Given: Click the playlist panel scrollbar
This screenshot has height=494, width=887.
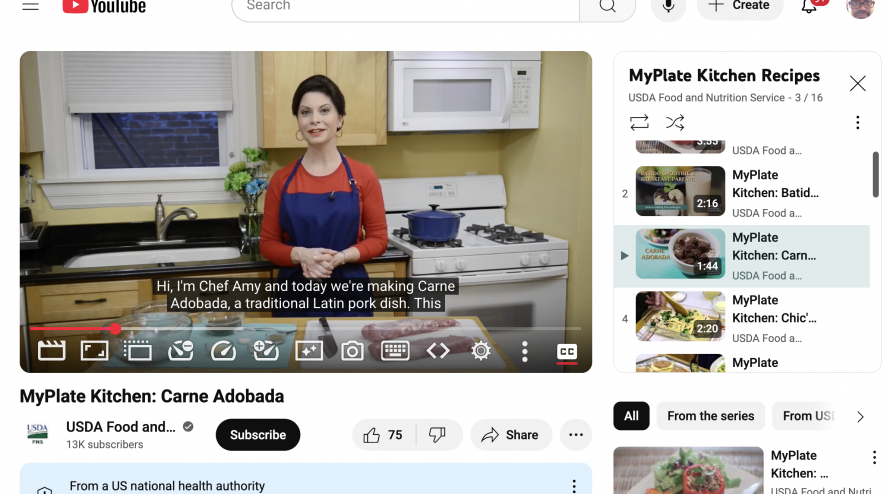Looking at the screenshot, I should point(875,174).
